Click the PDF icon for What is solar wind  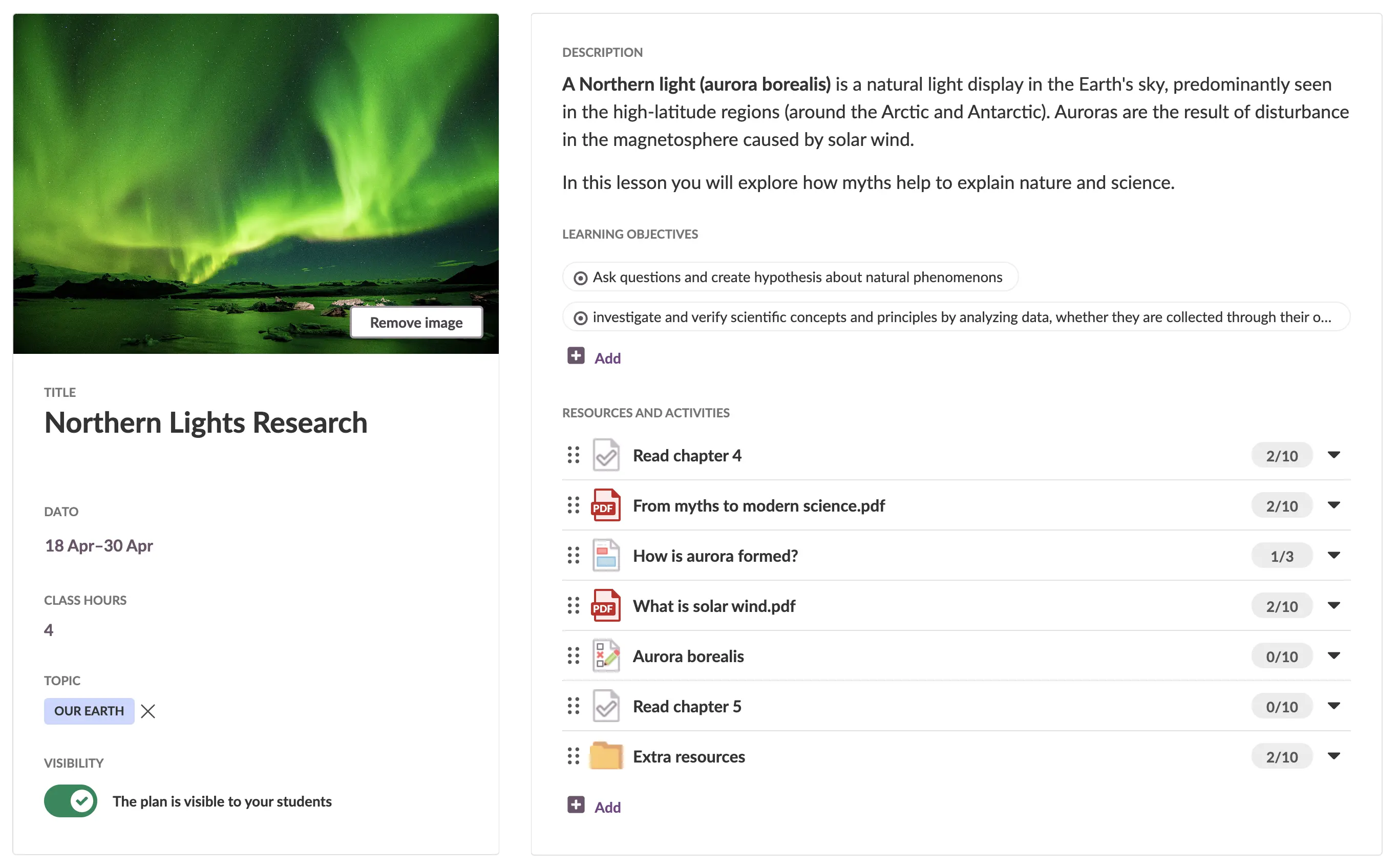605,606
